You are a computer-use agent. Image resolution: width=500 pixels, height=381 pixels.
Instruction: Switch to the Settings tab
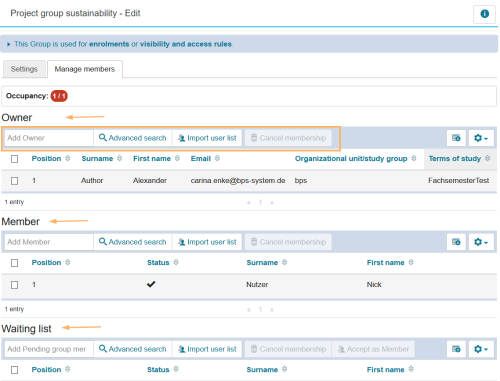(x=24, y=69)
